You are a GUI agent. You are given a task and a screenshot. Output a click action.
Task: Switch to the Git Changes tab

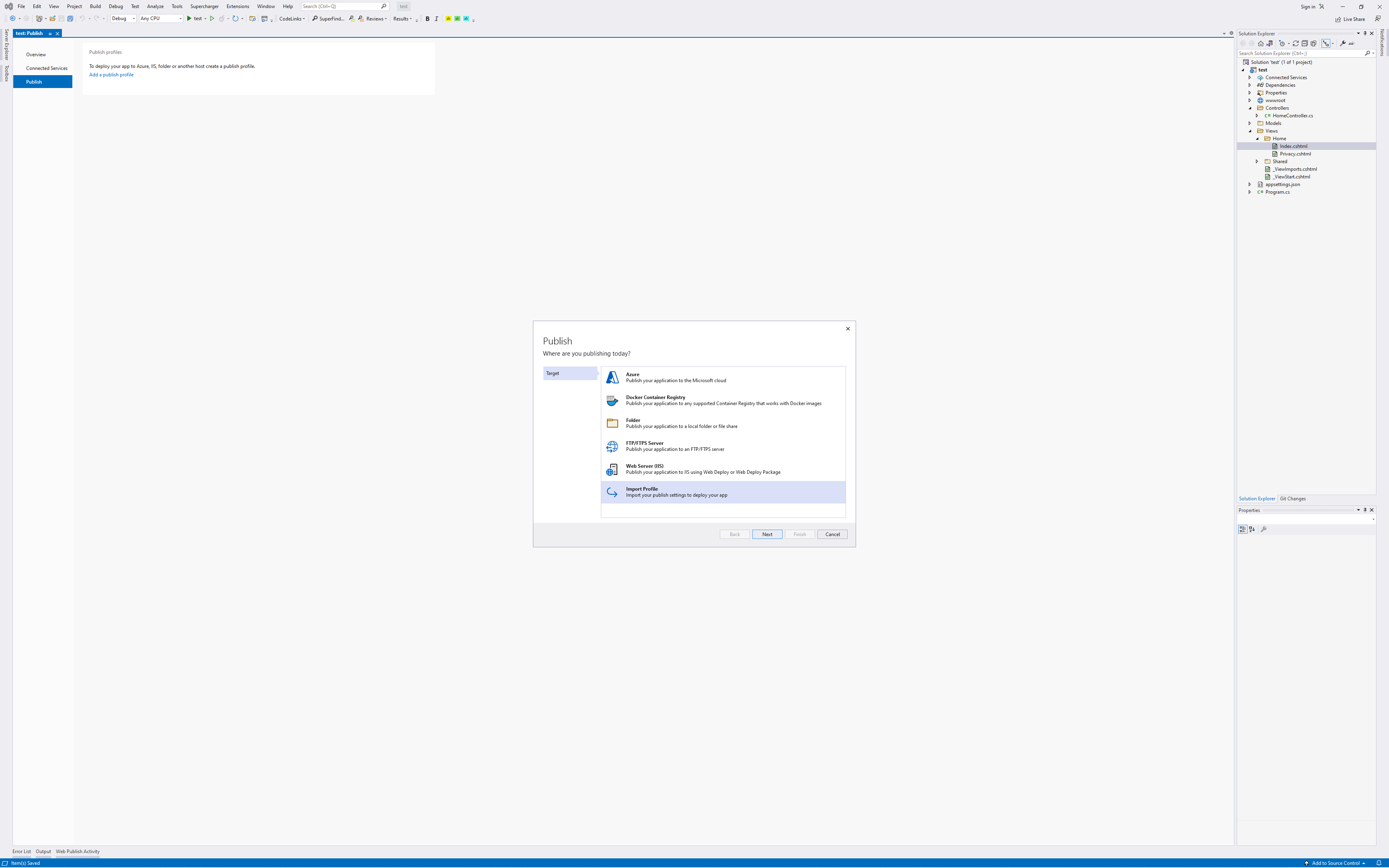pos(1293,499)
